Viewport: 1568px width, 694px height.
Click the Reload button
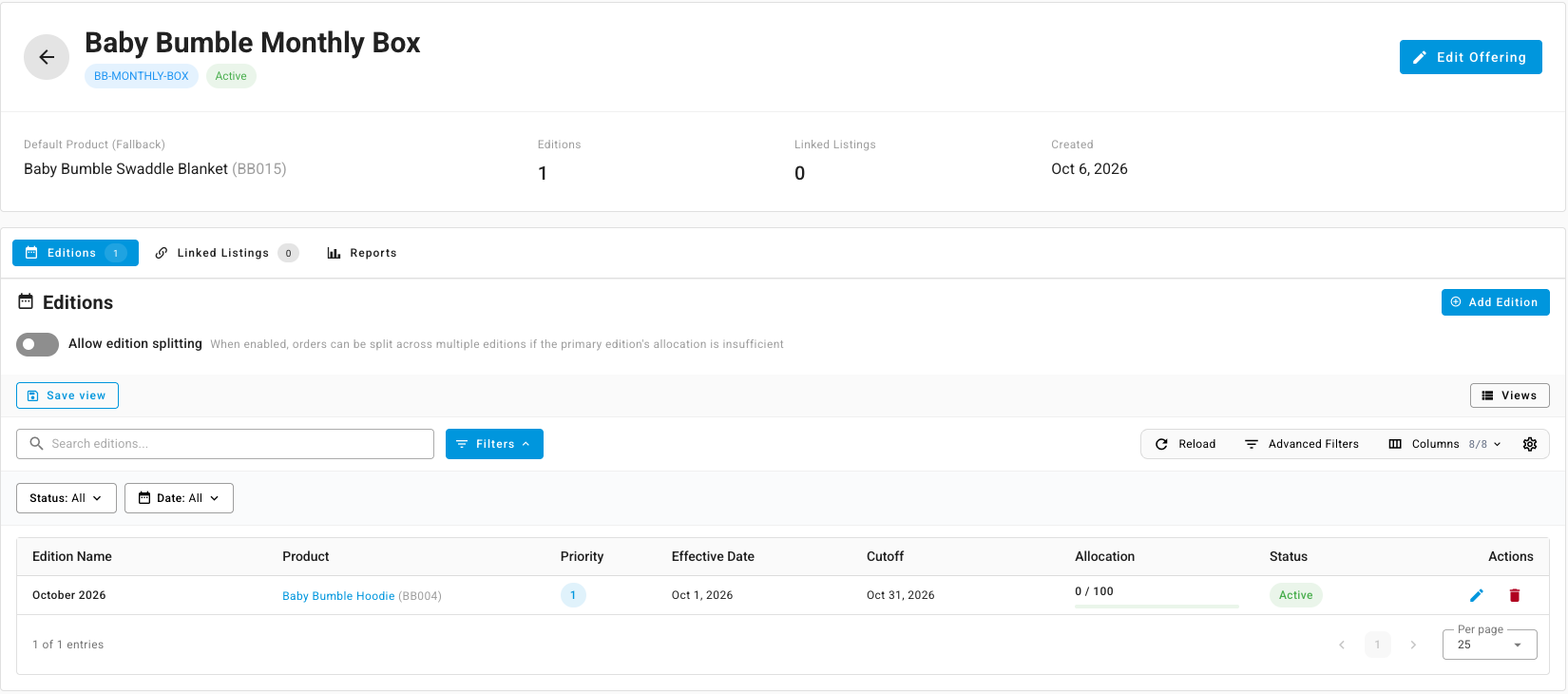[x=1185, y=444]
